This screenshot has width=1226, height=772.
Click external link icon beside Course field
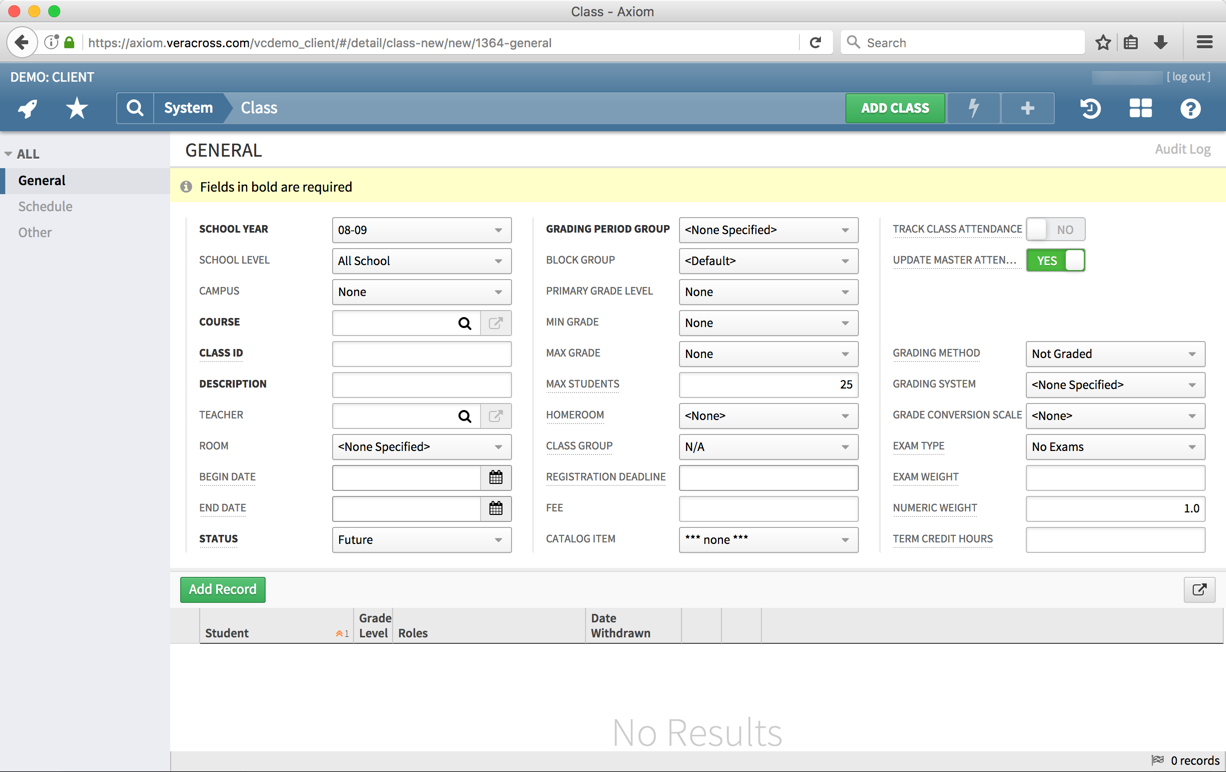496,323
